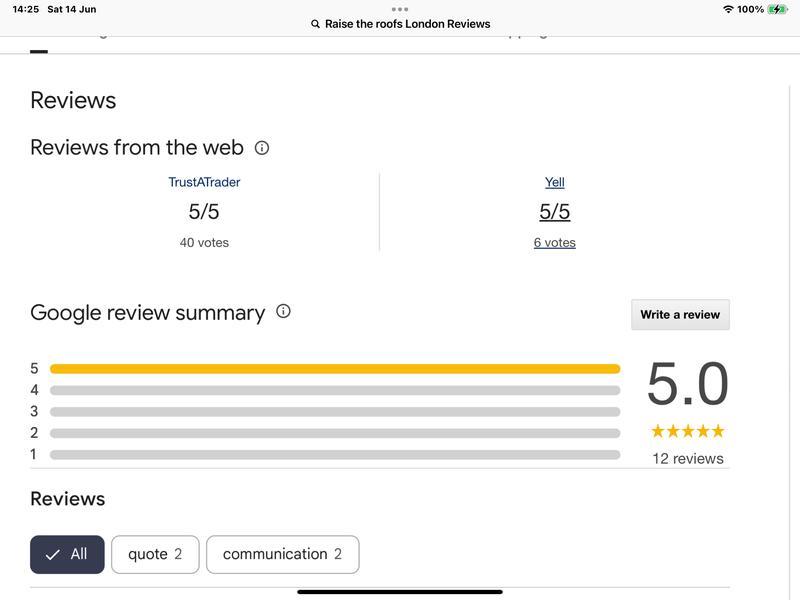Click the Yell 5/5 rating link

tap(554, 212)
